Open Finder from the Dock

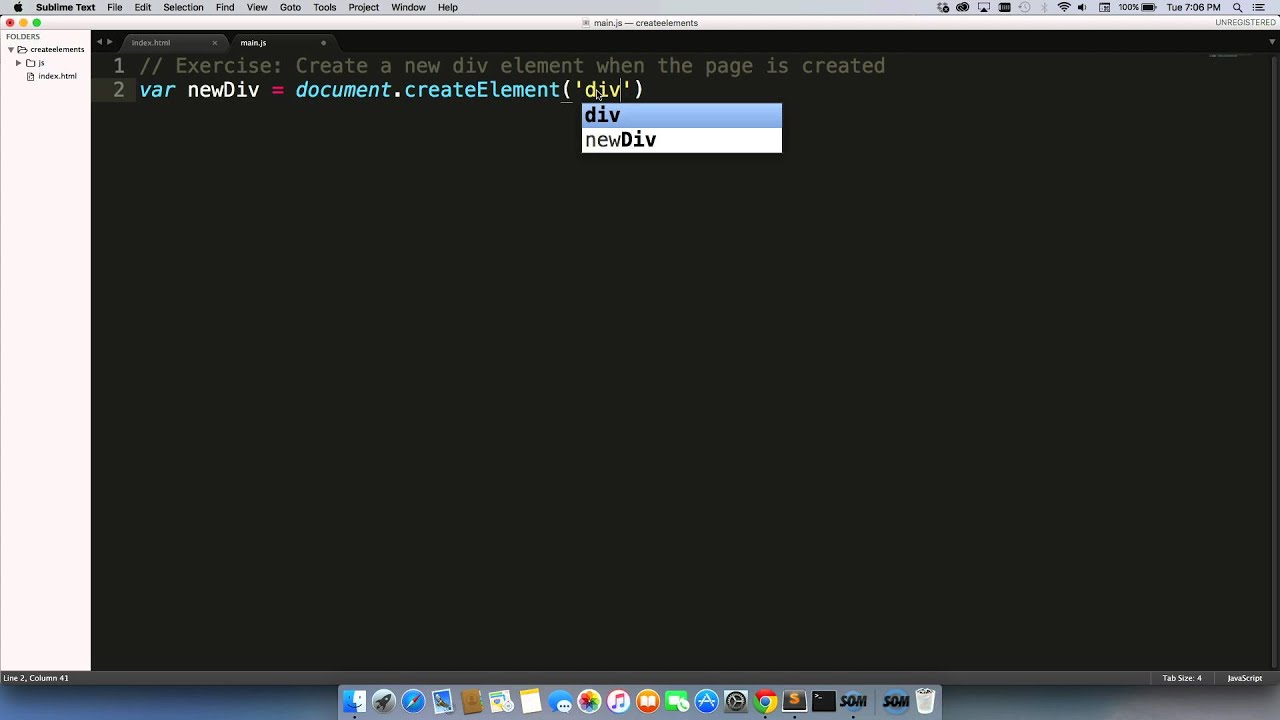coord(354,702)
